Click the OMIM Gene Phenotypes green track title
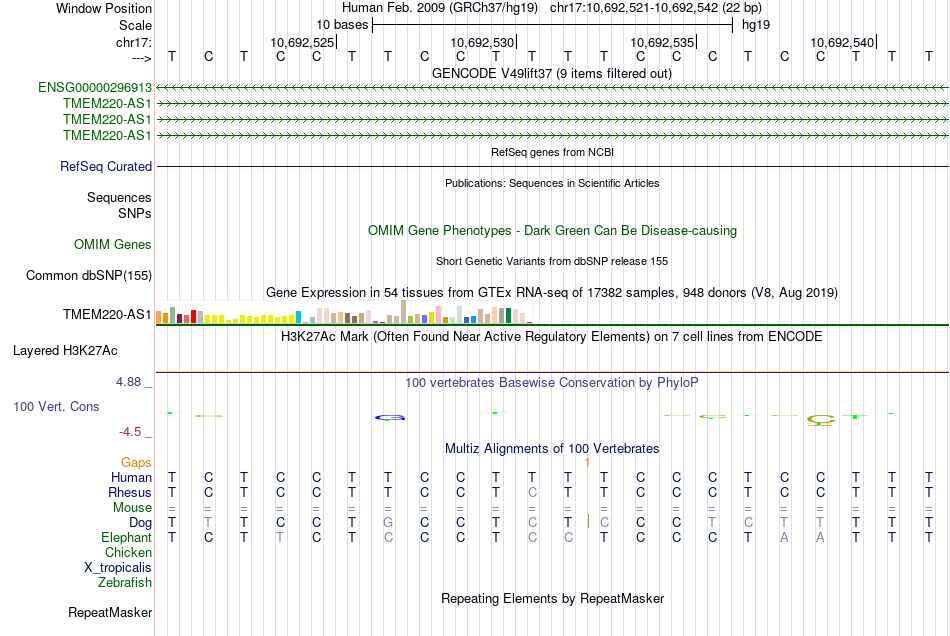Viewport: 950px width, 636px height. coord(553,231)
